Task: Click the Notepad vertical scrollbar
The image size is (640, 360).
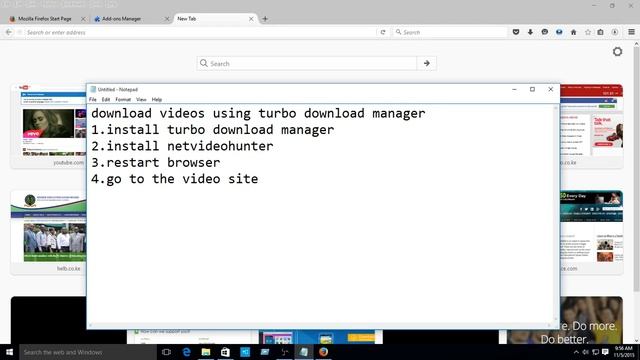Action: [x=556, y=213]
